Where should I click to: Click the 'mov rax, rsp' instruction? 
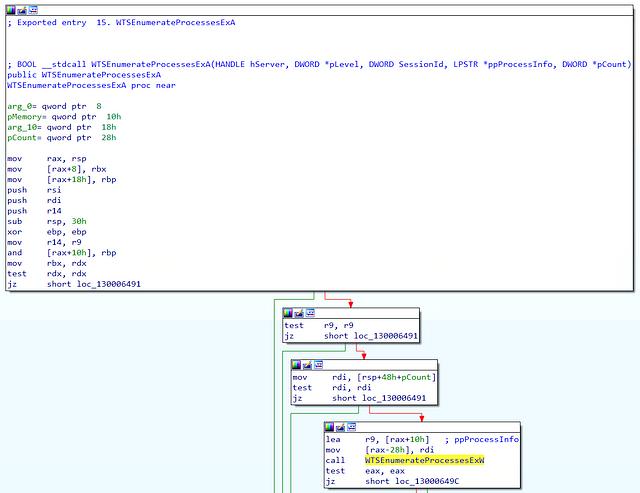[47, 159]
